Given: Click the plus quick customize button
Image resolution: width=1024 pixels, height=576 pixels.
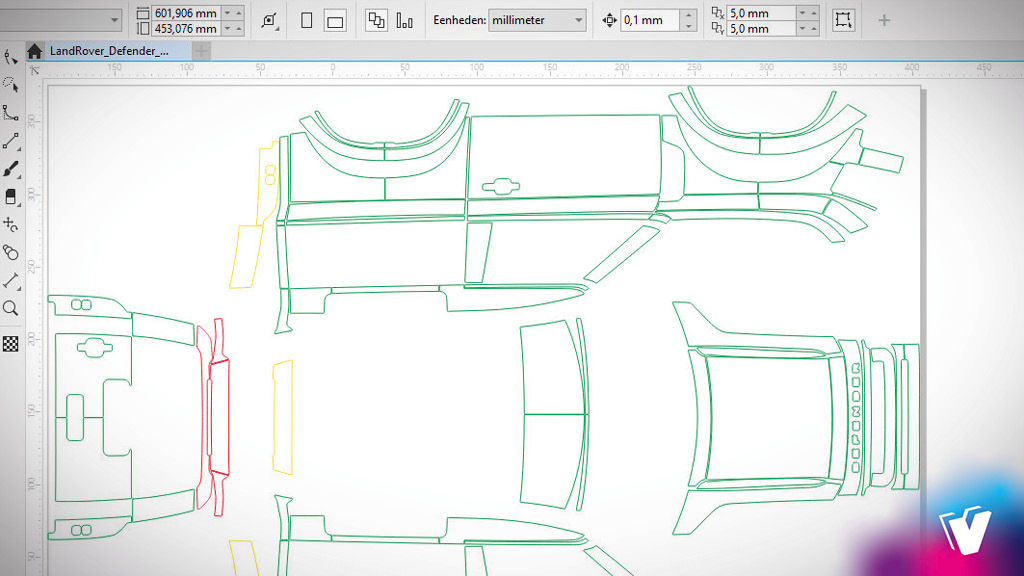Looking at the screenshot, I should point(884,21).
